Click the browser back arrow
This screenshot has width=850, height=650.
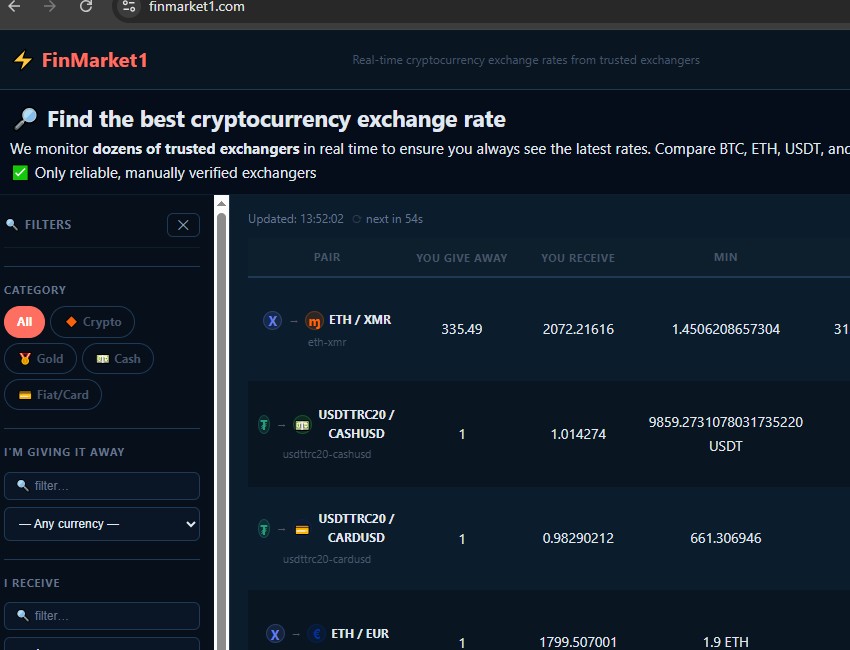click(x=13, y=6)
